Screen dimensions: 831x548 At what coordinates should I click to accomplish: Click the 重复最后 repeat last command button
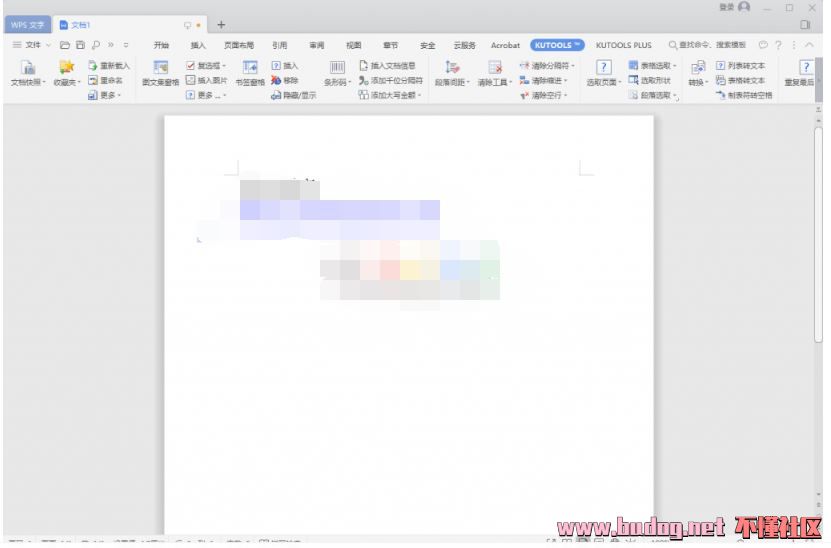(x=800, y=73)
